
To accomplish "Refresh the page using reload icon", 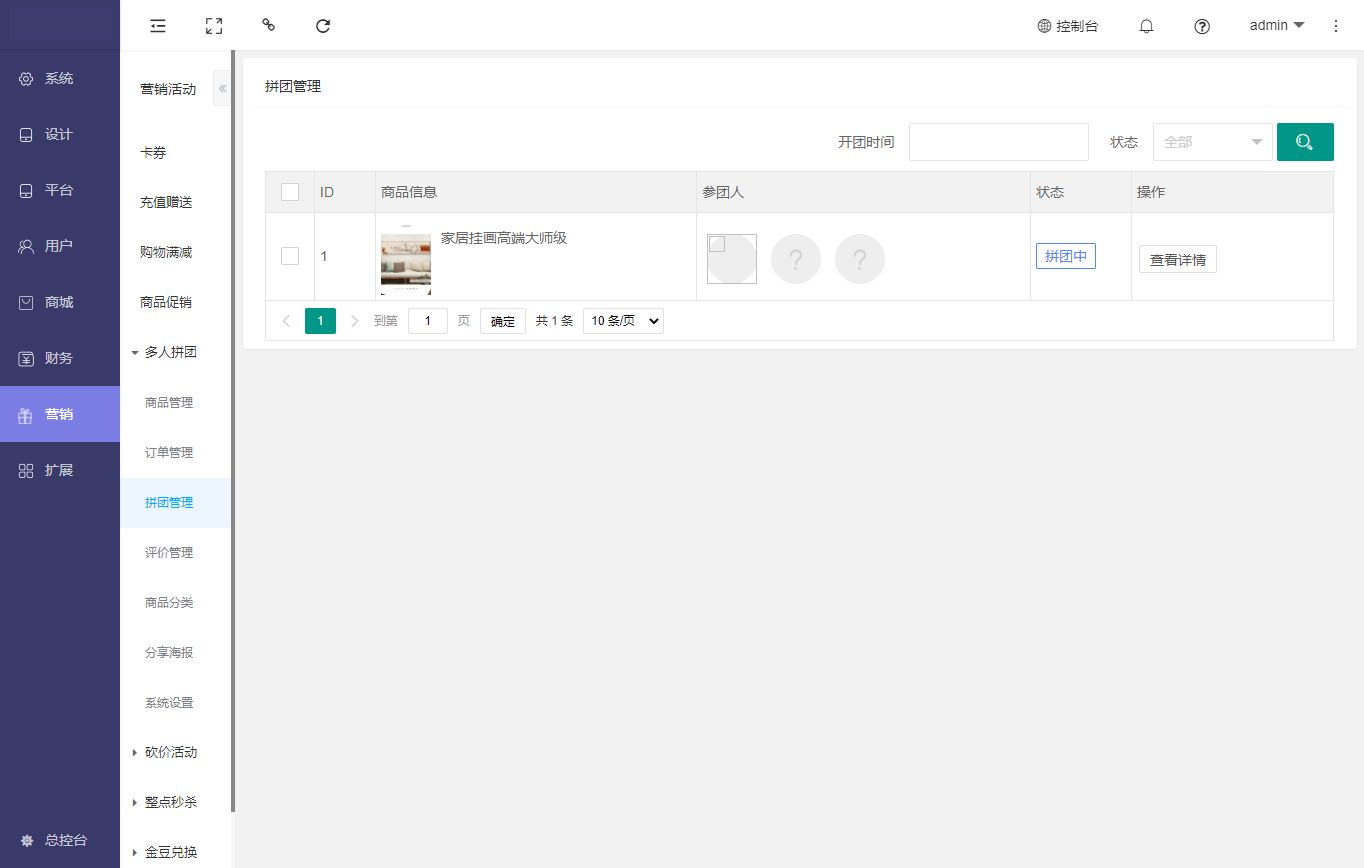I will click(x=323, y=26).
